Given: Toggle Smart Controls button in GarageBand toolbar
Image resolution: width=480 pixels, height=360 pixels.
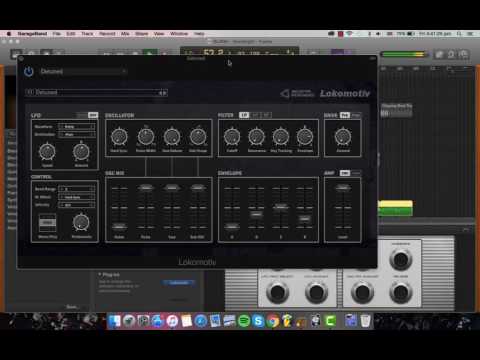Looking at the screenshot, I should (46, 54).
